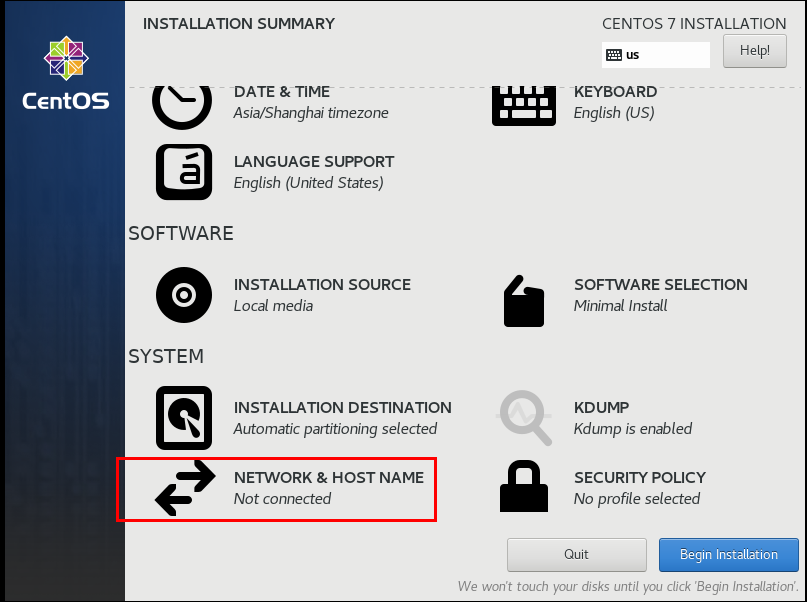Select the Kdump magnifier icon
Viewport: 807px width, 602px height.
click(525, 418)
